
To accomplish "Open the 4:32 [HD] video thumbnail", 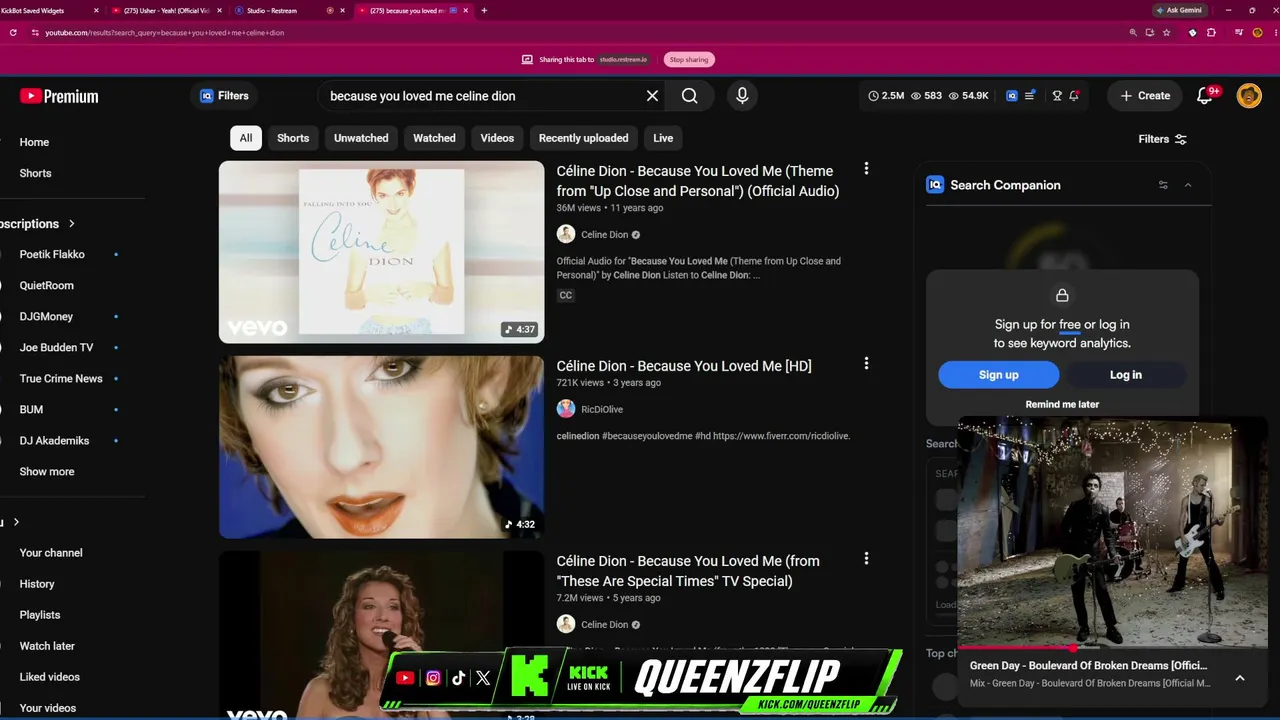I will (382, 447).
